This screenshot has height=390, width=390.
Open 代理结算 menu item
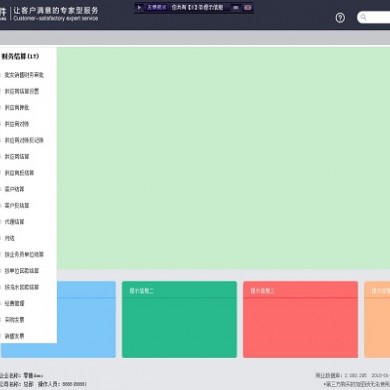coord(14,222)
